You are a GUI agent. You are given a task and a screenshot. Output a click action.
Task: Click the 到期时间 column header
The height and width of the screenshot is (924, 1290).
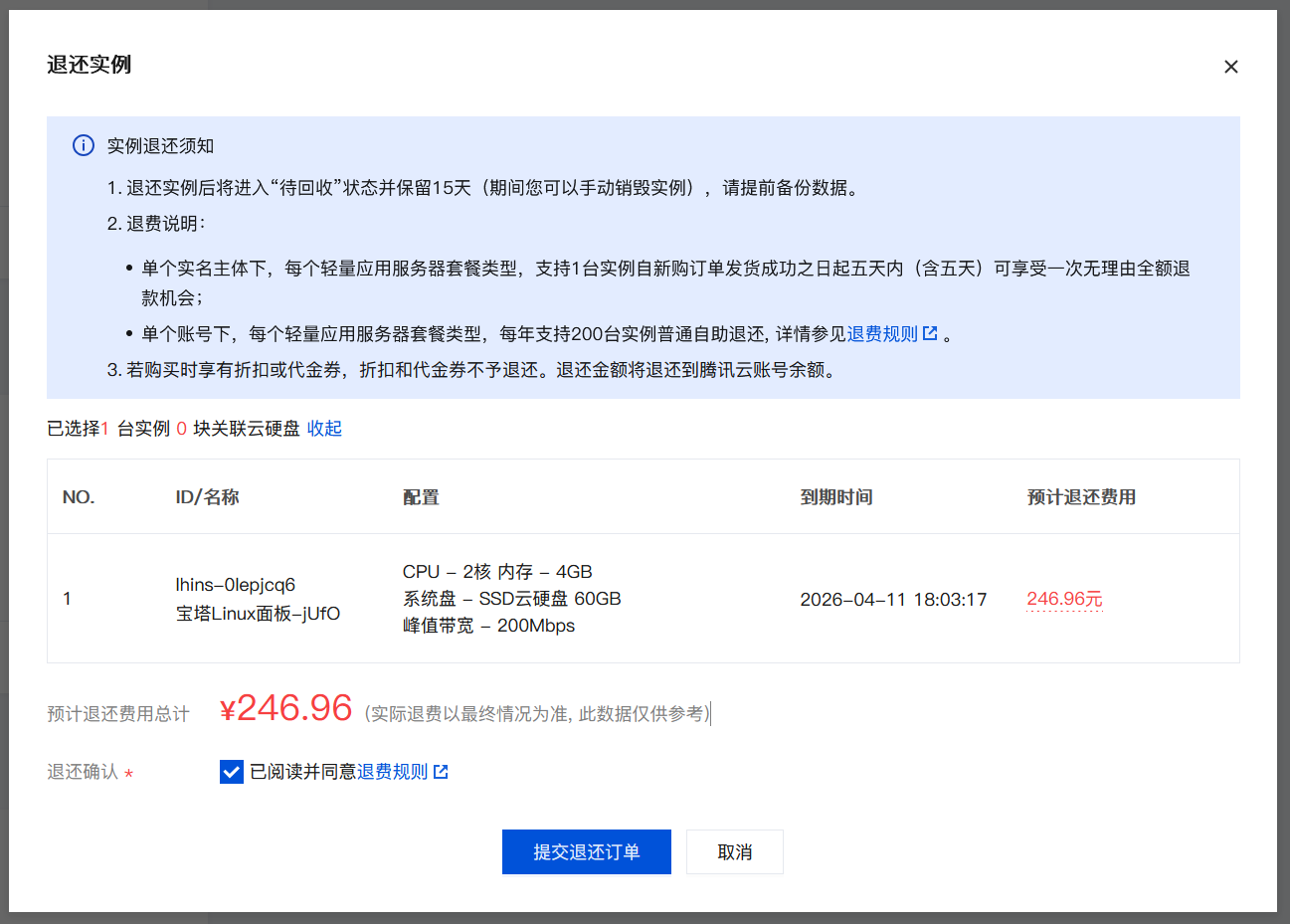pyautogui.click(x=836, y=496)
